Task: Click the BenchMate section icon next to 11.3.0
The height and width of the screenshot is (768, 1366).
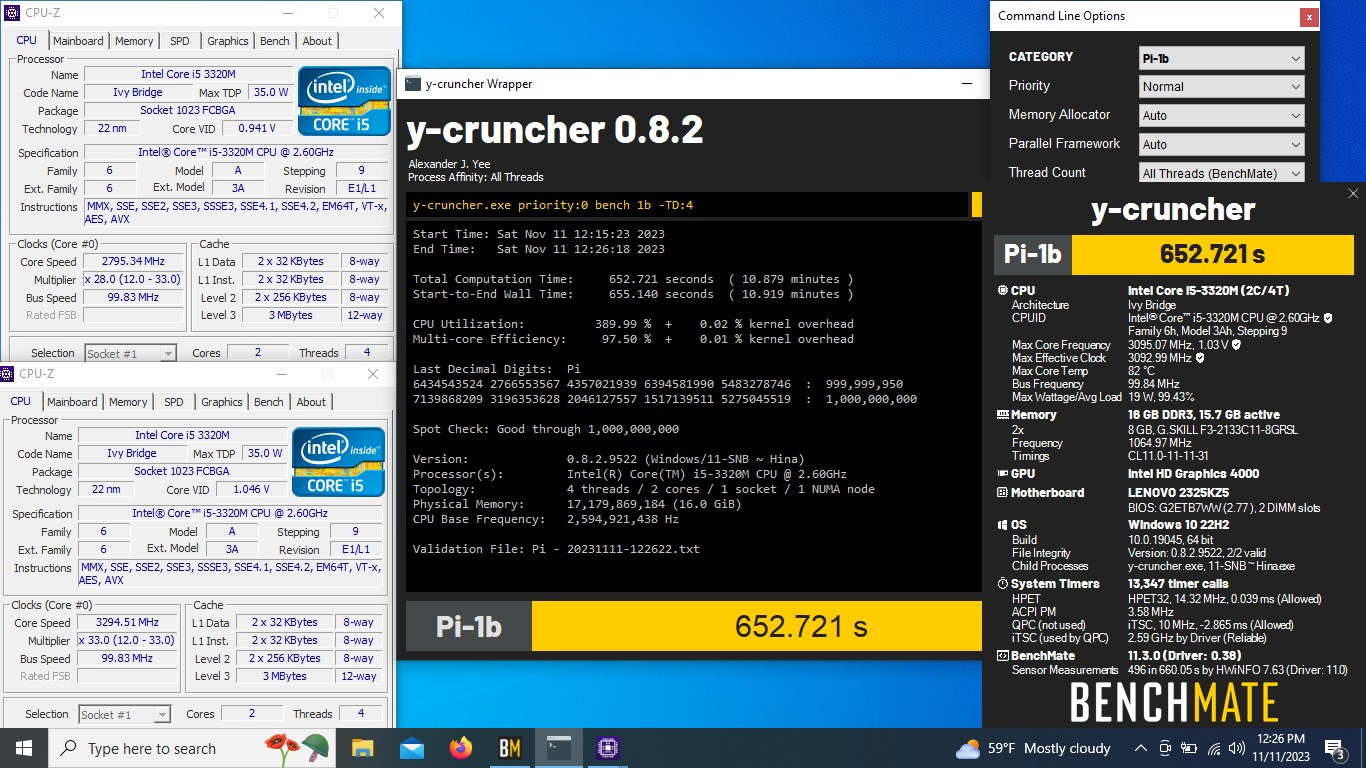Action: (x=1002, y=656)
